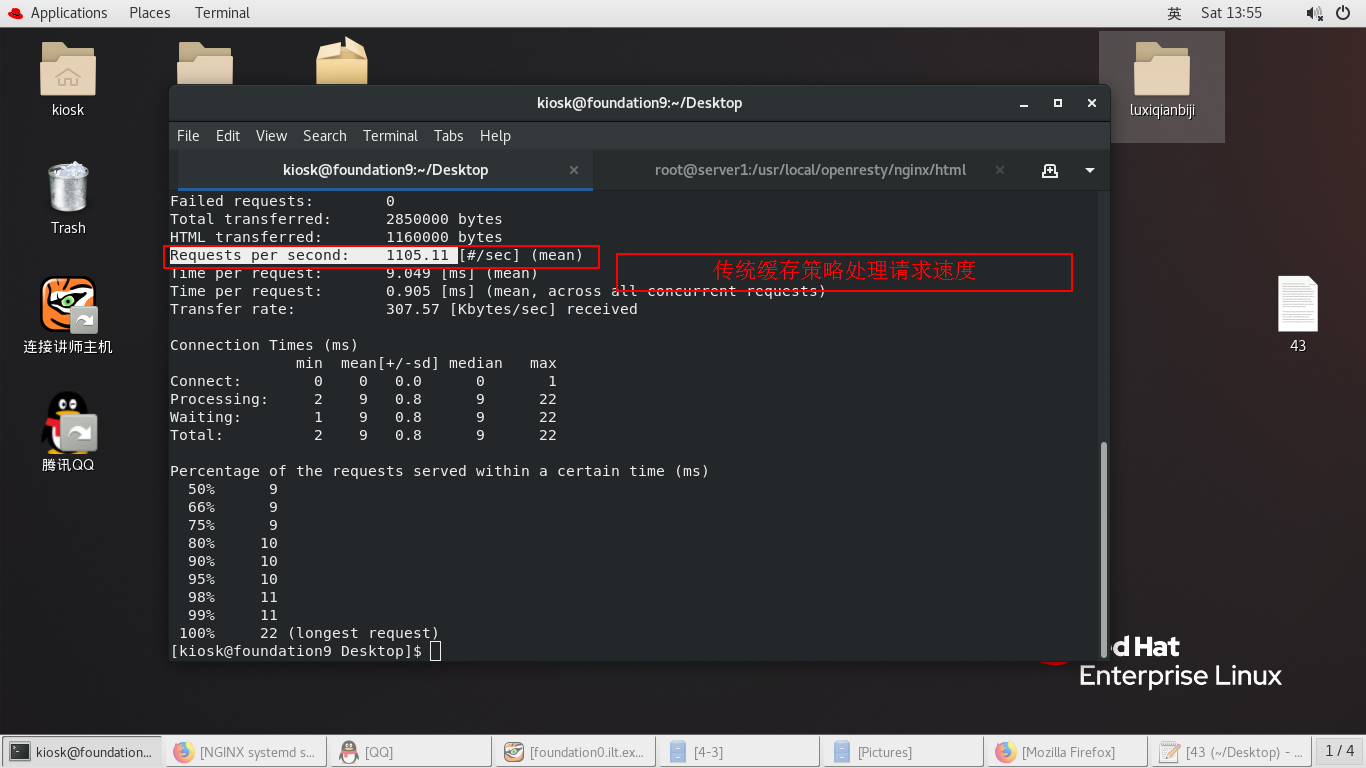The height and width of the screenshot is (768, 1366).
Task: Click the Terminal app menu in top bar
Action: tap(222, 13)
